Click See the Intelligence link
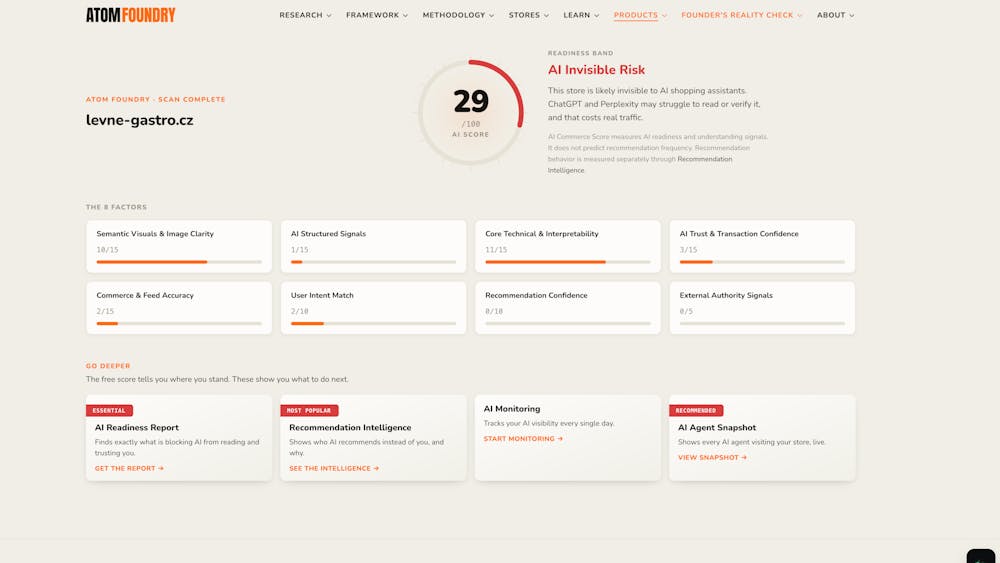 334,469
